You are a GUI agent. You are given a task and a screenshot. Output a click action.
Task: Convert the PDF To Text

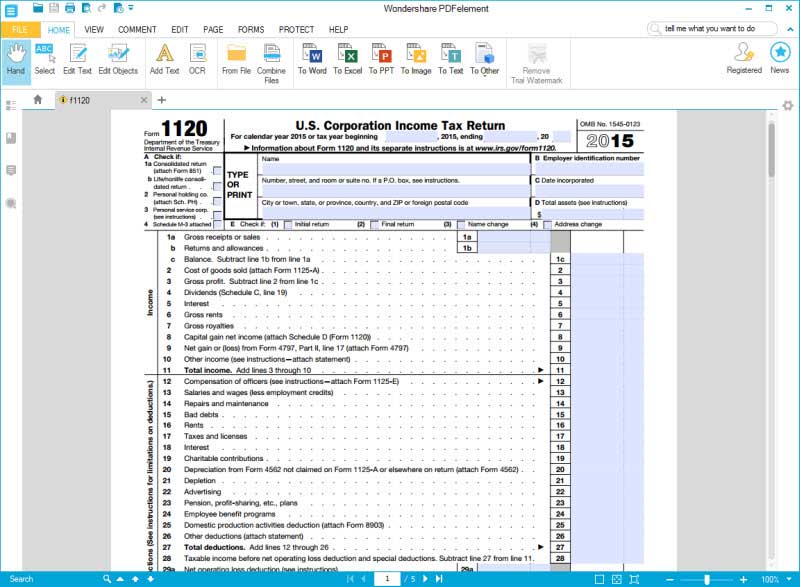[451, 60]
